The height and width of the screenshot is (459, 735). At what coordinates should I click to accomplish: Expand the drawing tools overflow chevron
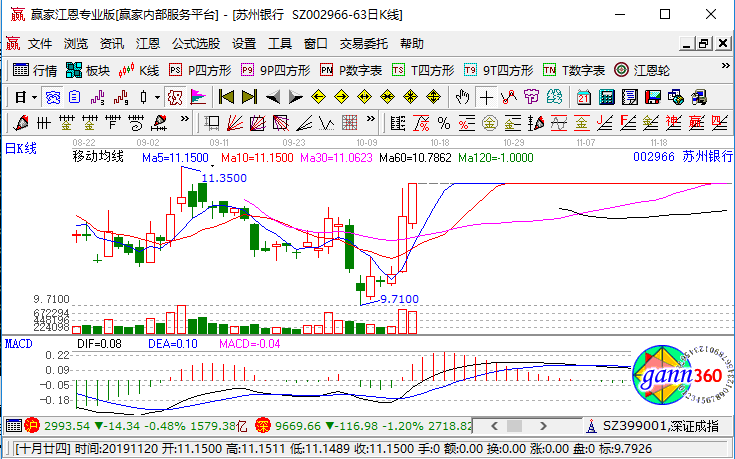(x=184, y=119)
